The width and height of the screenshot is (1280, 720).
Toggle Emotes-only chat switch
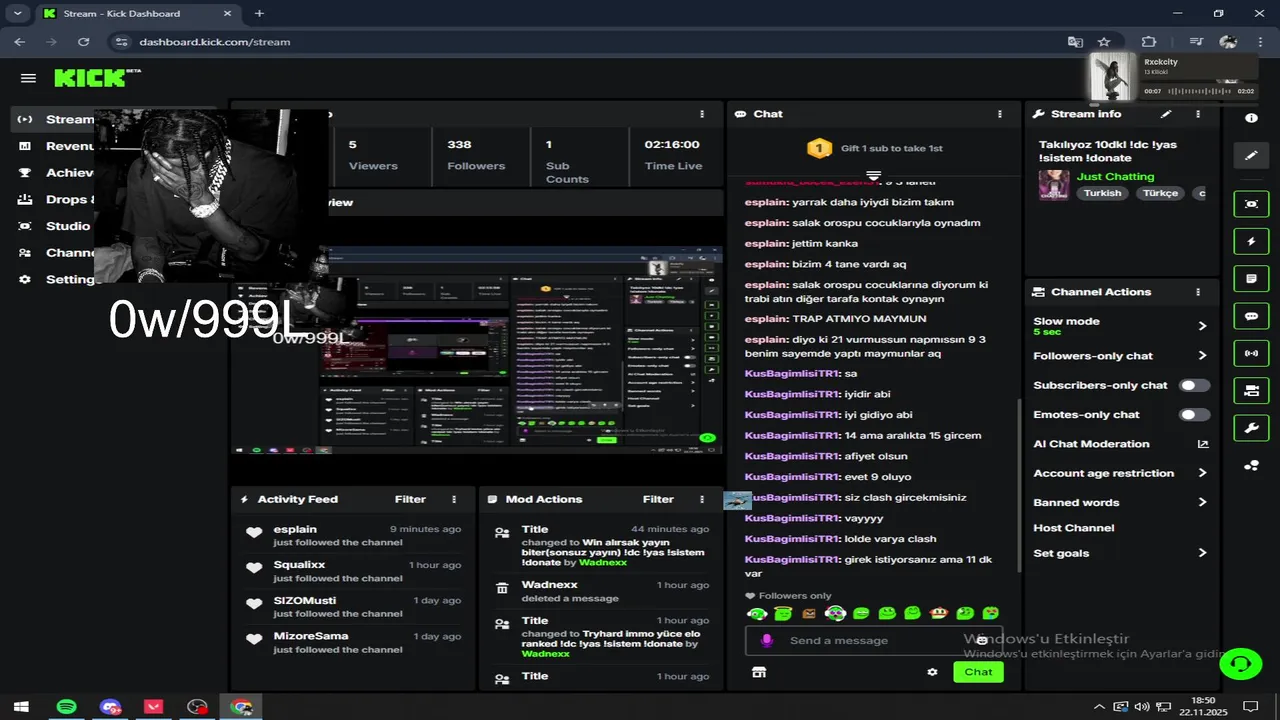(x=1194, y=414)
